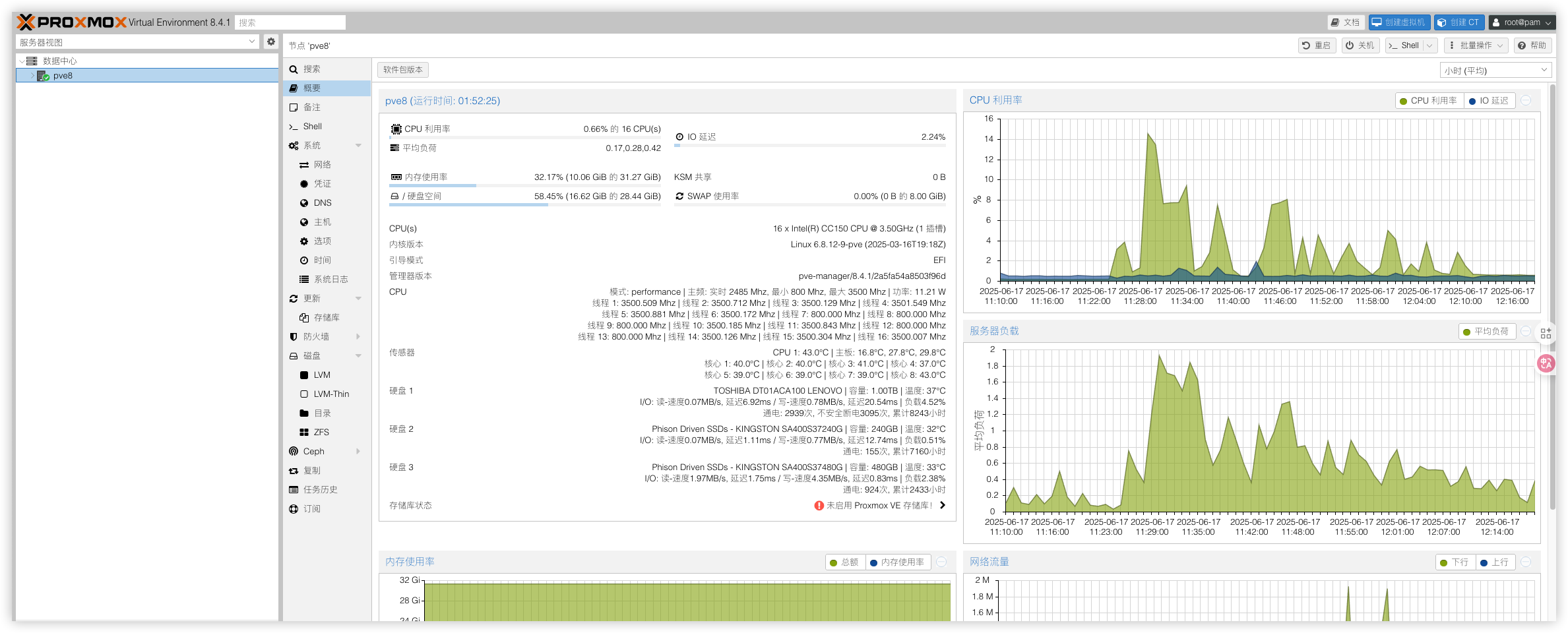Click the 重启 reboot button
This screenshot has width=1568, height=633.
(1317, 45)
